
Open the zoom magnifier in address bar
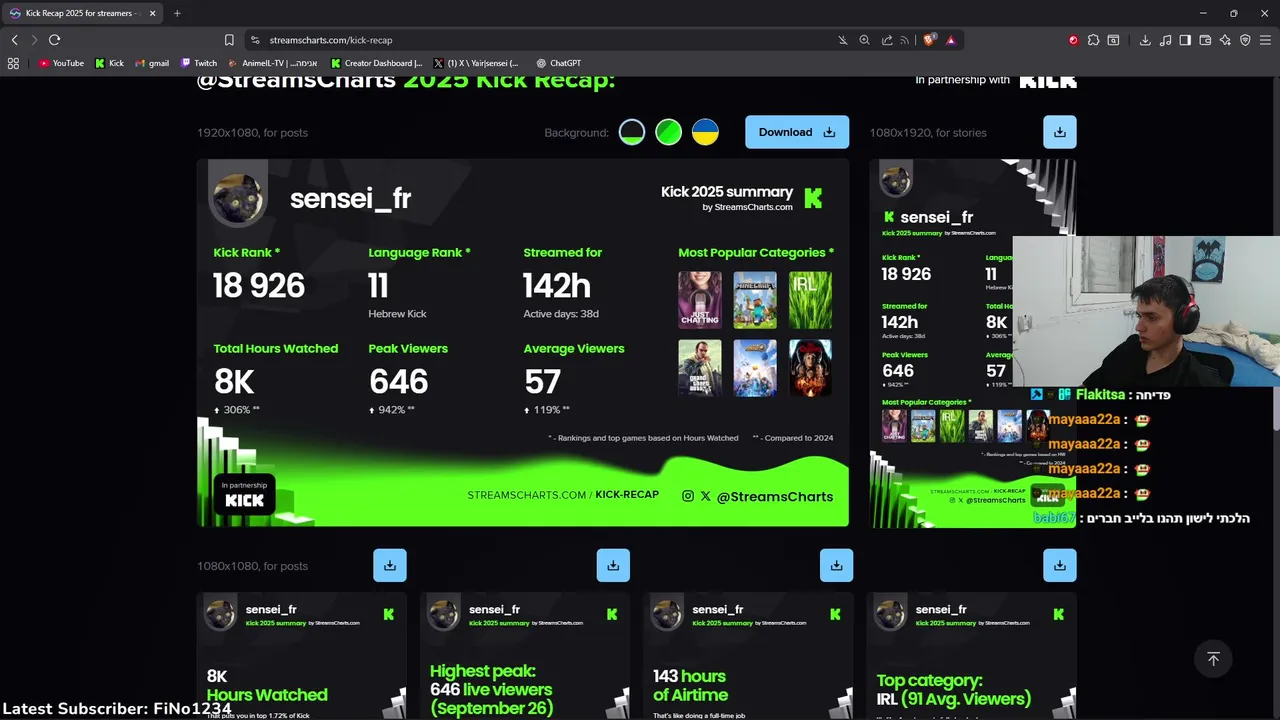pyautogui.click(x=864, y=40)
